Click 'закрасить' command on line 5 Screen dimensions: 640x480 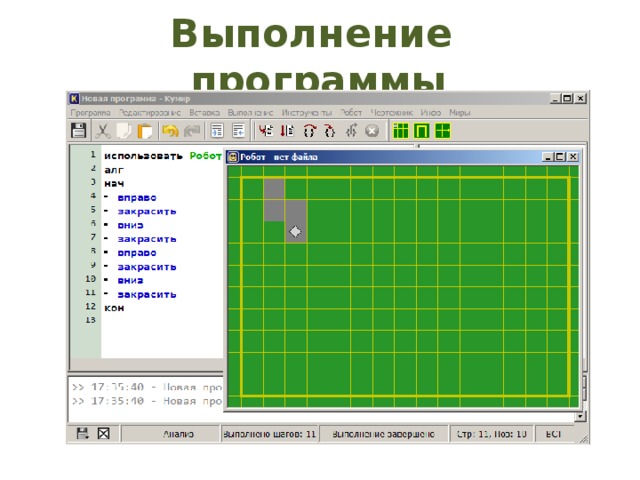[x=147, y=211]
